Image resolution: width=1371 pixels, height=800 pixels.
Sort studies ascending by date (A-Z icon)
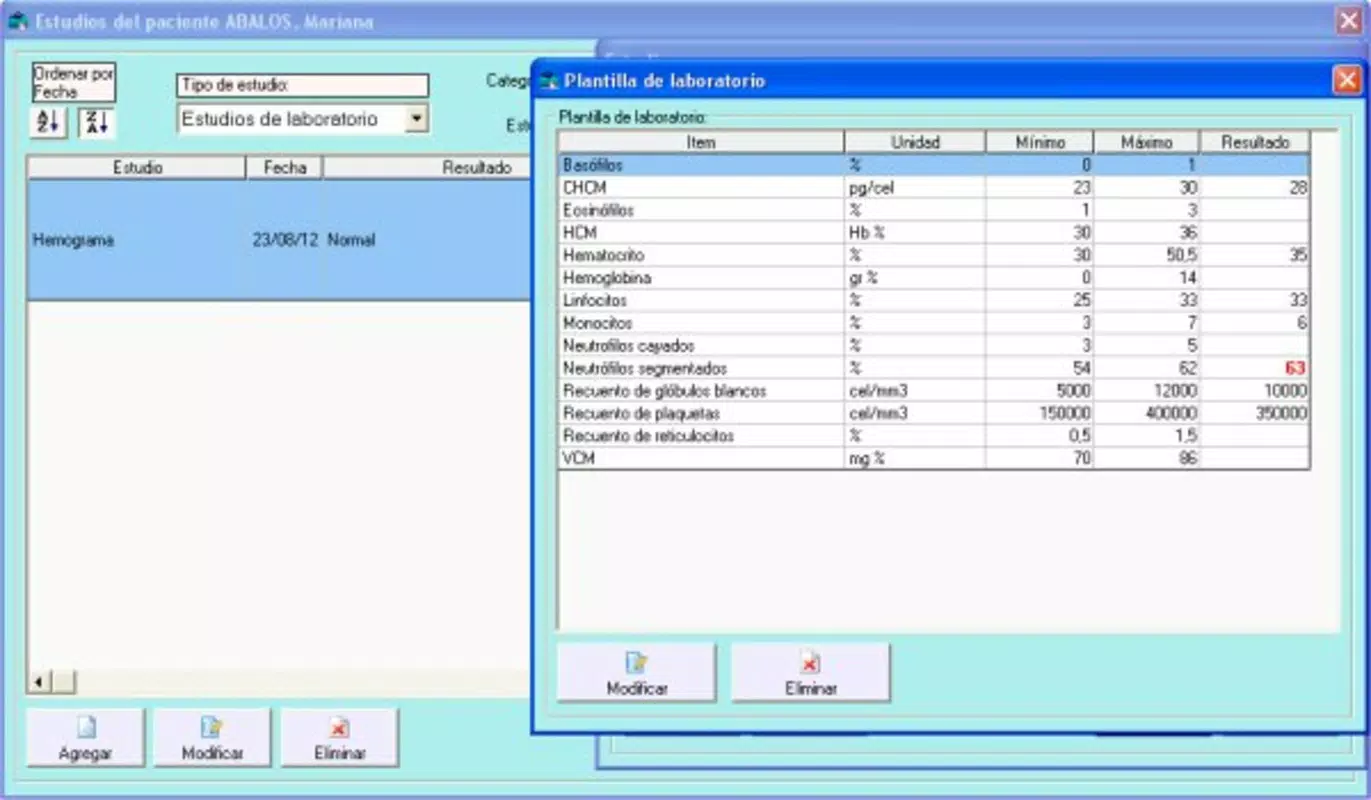tap(48, 122)
